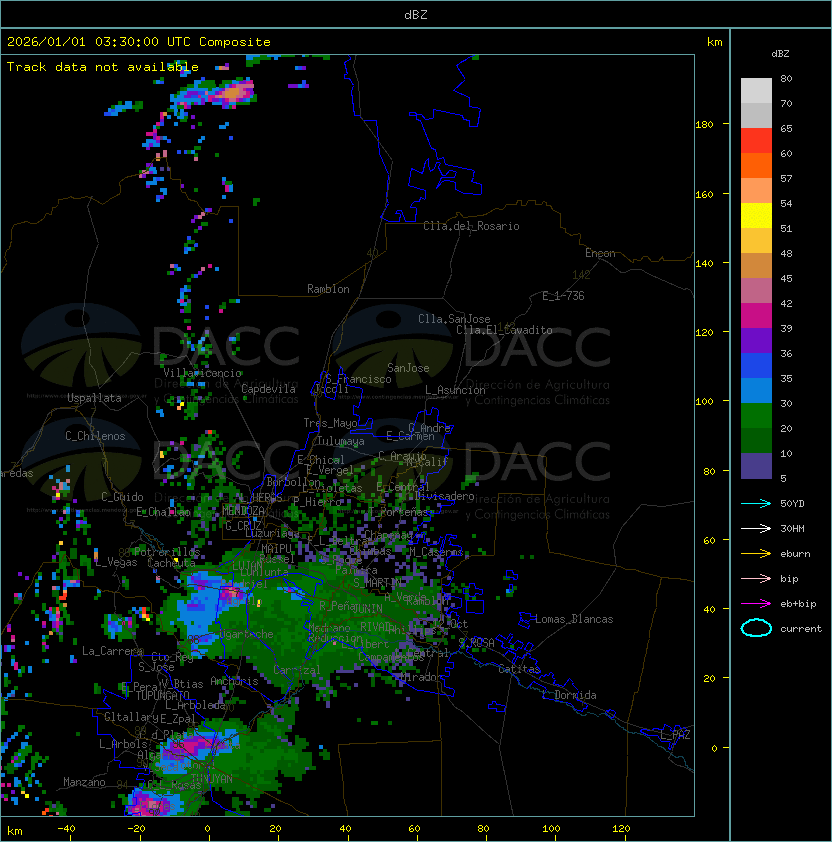The height and width of the screenshot is (842, 832).
Task: Click the '-20' tick on bottom axis
Action: (x=136, y=829)
